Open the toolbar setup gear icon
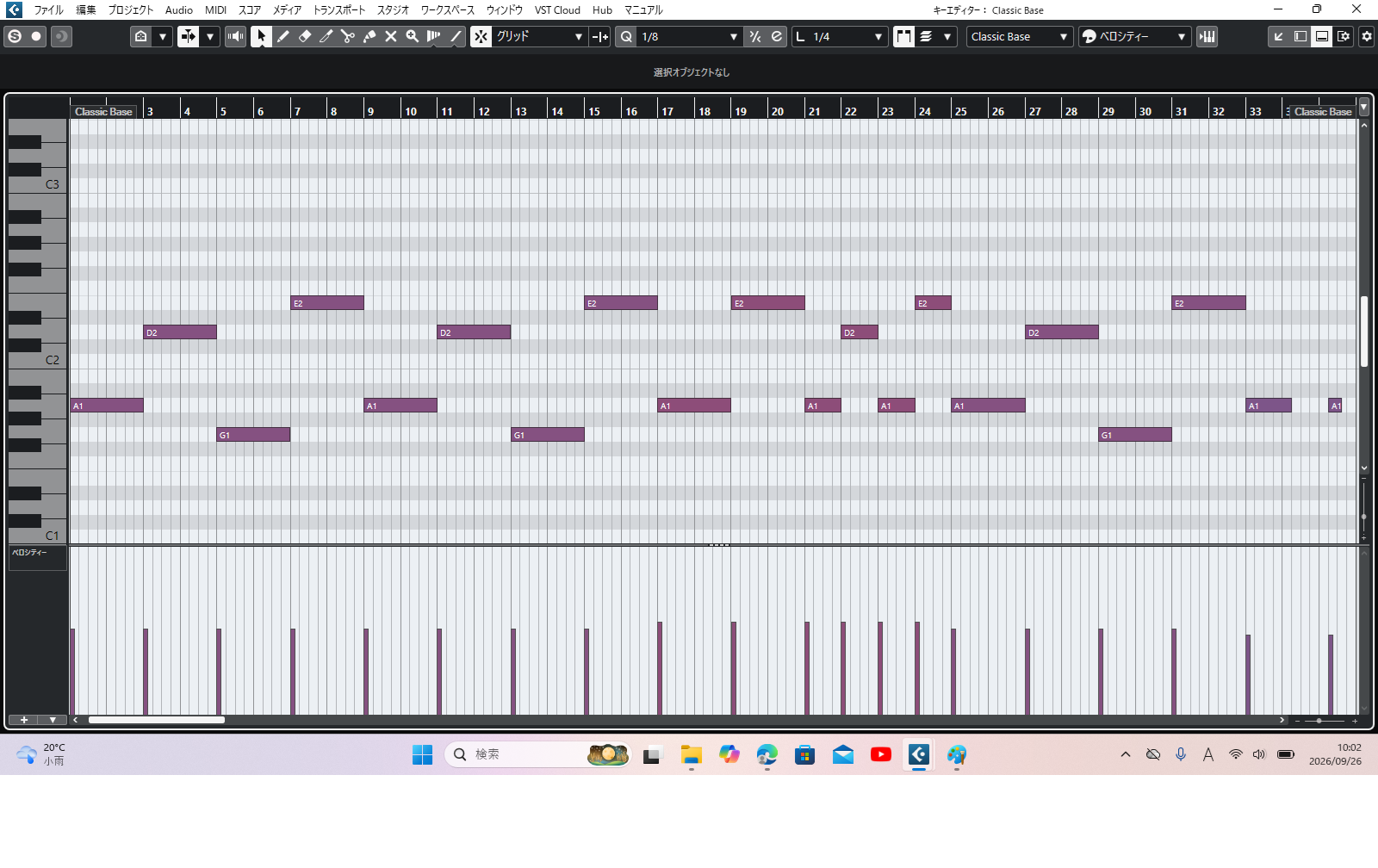 coord(1367,36)
